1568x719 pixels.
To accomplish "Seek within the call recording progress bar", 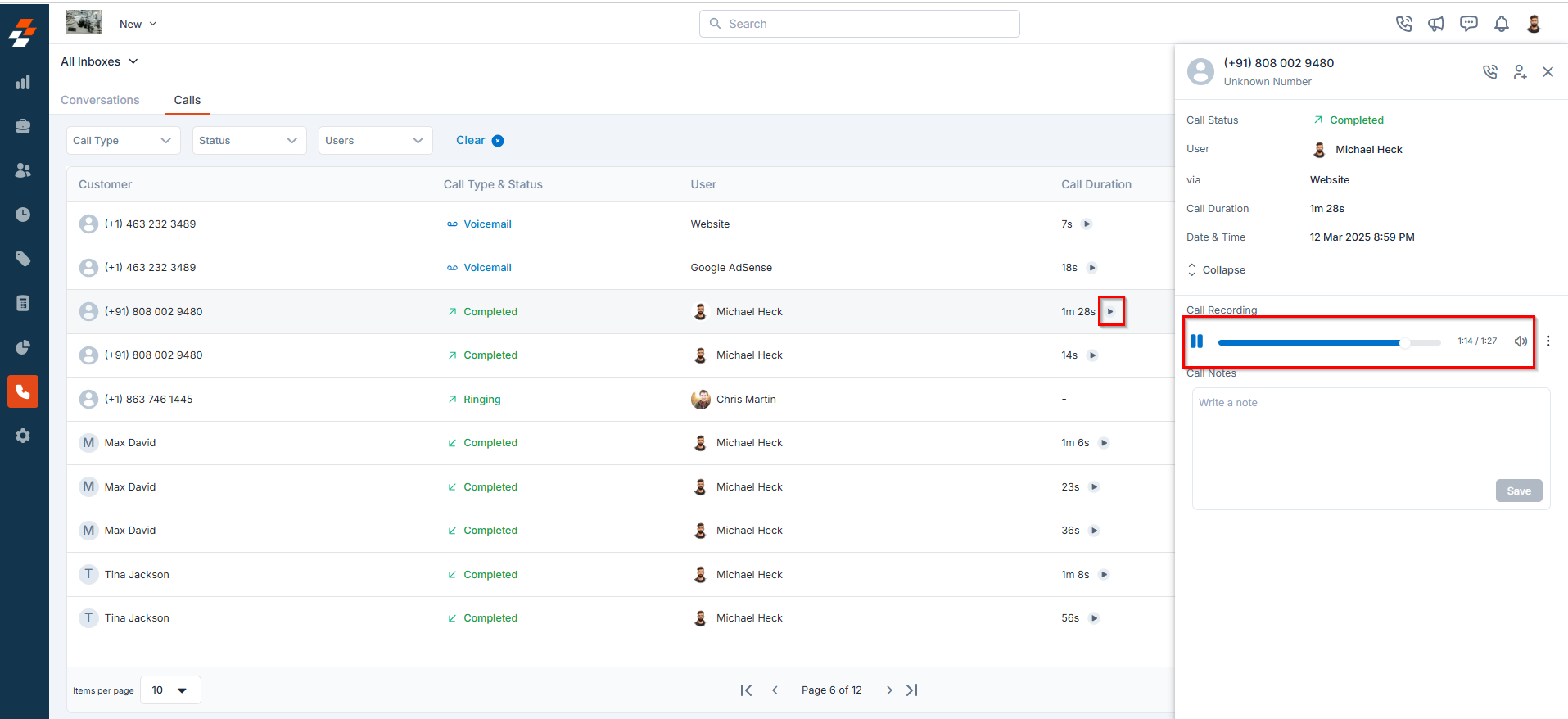I will click(x=1329, y=342).
